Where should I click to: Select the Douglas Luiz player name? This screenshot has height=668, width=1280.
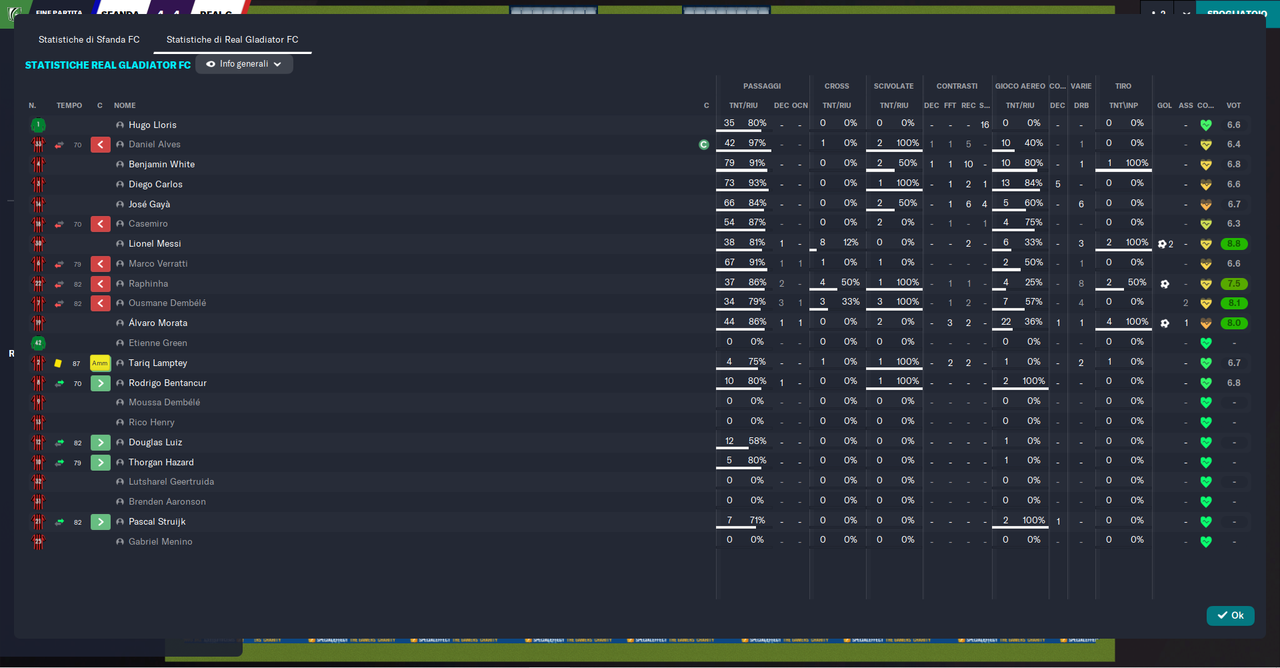[x=156, y=442]
